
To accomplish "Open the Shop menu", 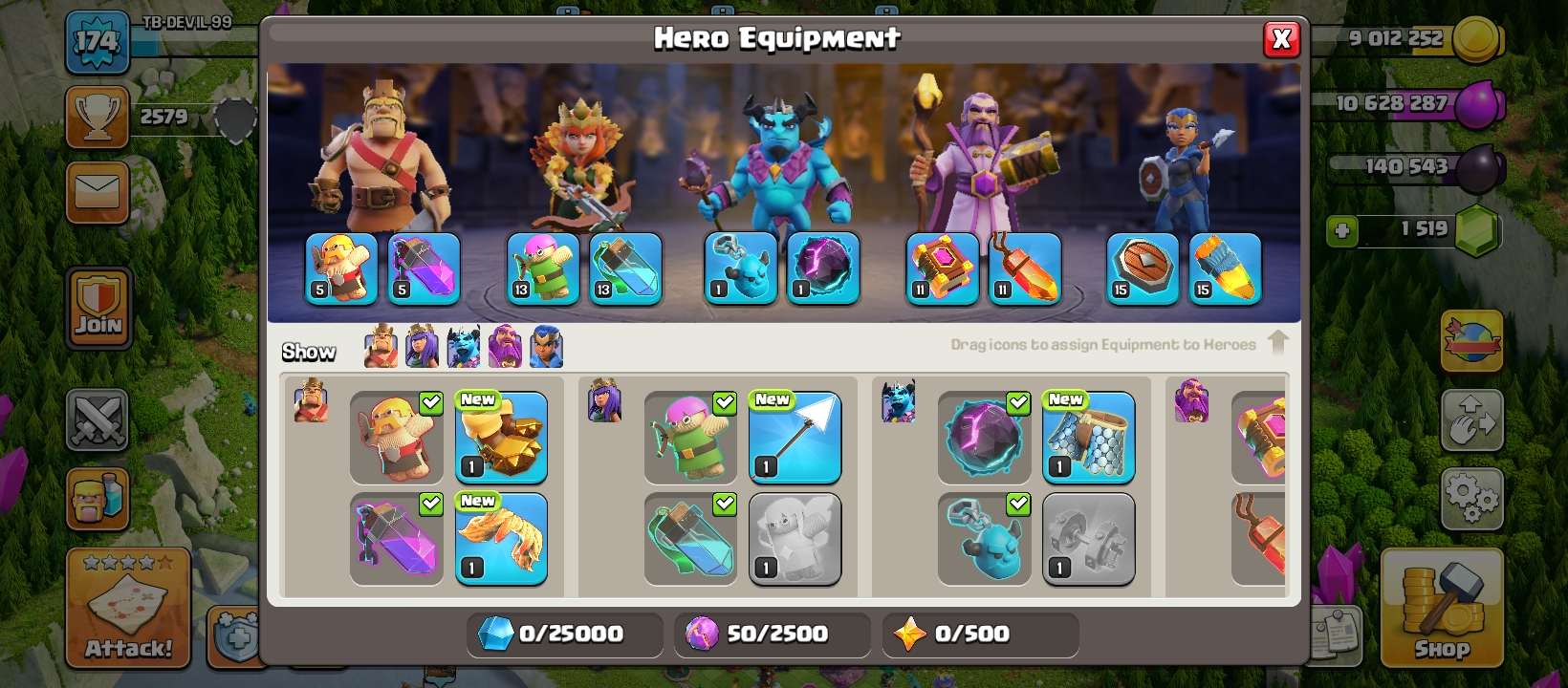I will click(x=1442, y=608).
